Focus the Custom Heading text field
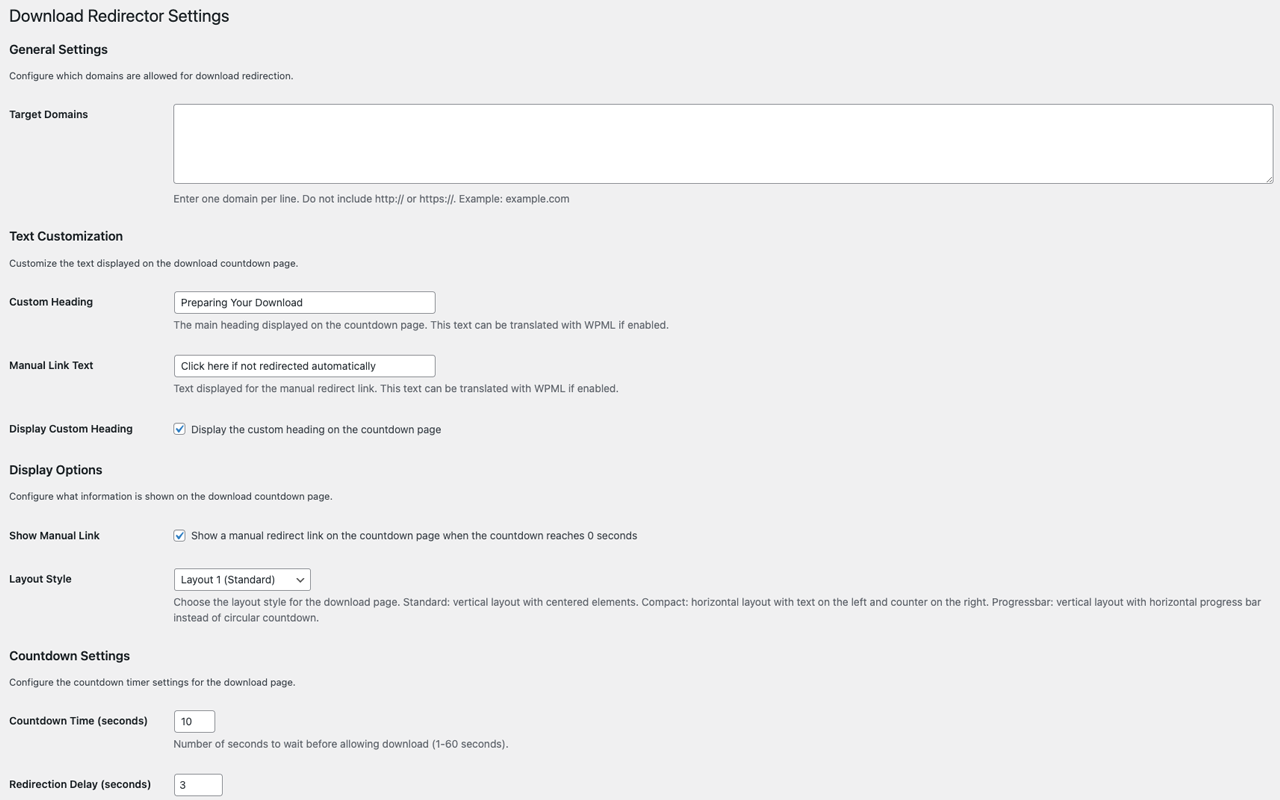Screen dimensions: 1280x800 tap(304, 302)
